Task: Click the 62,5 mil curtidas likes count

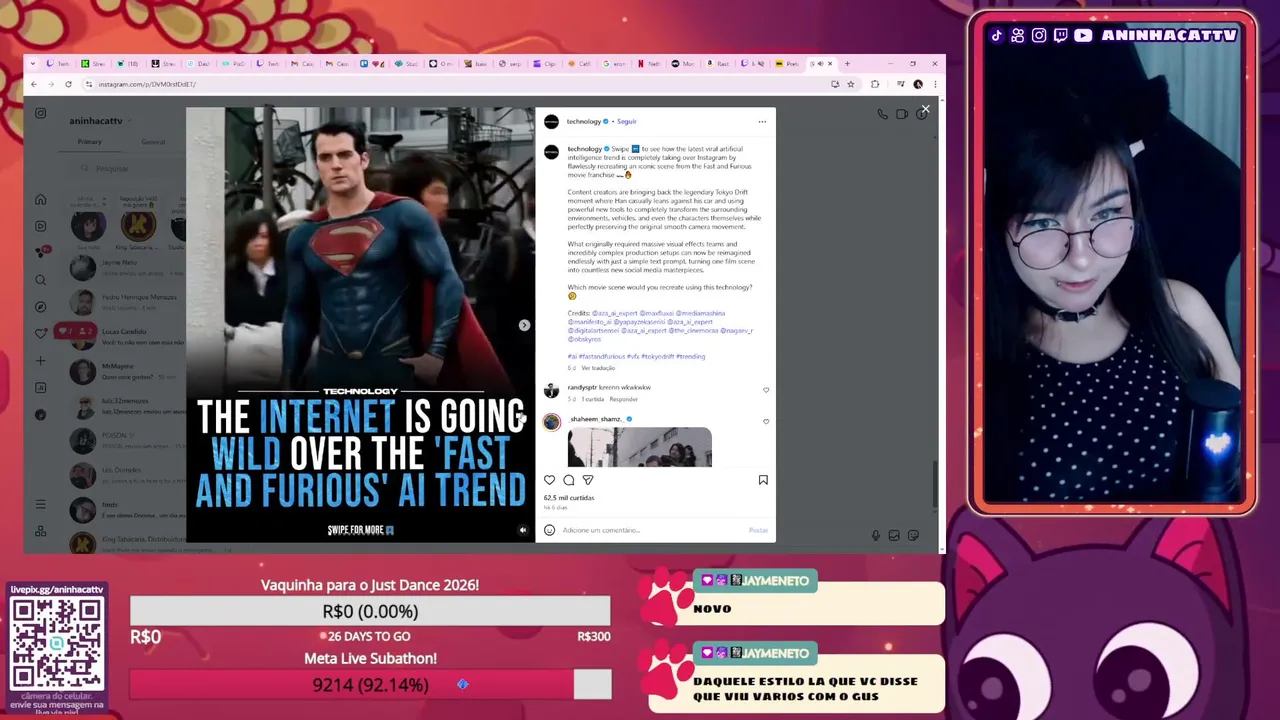Action: pos(569,498)
